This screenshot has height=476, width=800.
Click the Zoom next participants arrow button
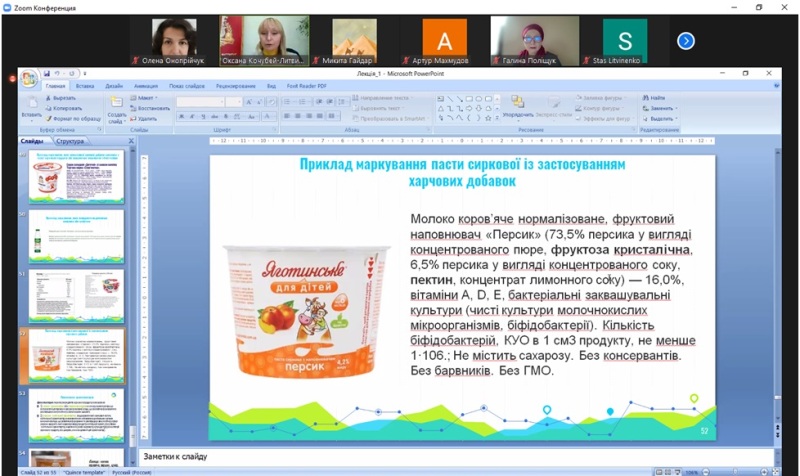click(x=686, y=41)
